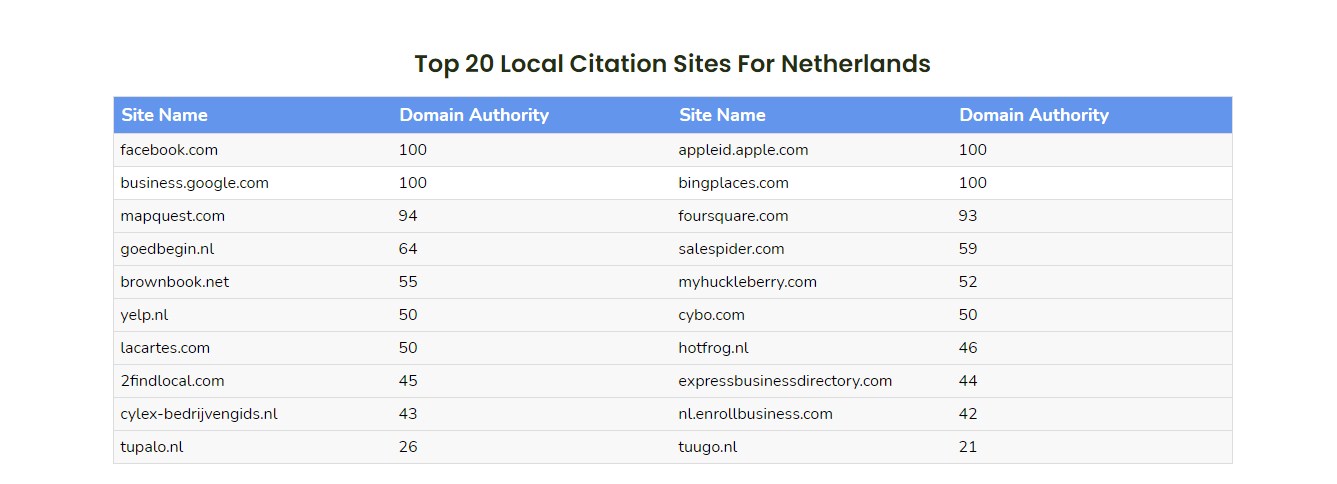Select expressbusinessdirectory.com in the table
This screenshot has width=1337, height=484.
785,381
